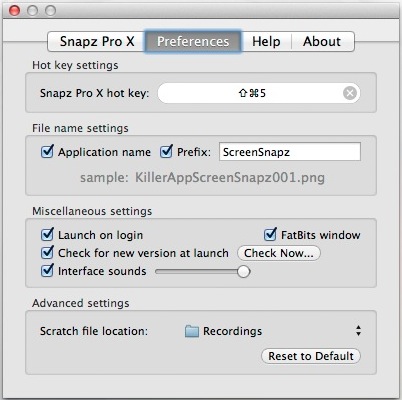Click the Reset to Default button
Image resolution: width=402 pixels, height=400 pixels.
coord(311,356)
